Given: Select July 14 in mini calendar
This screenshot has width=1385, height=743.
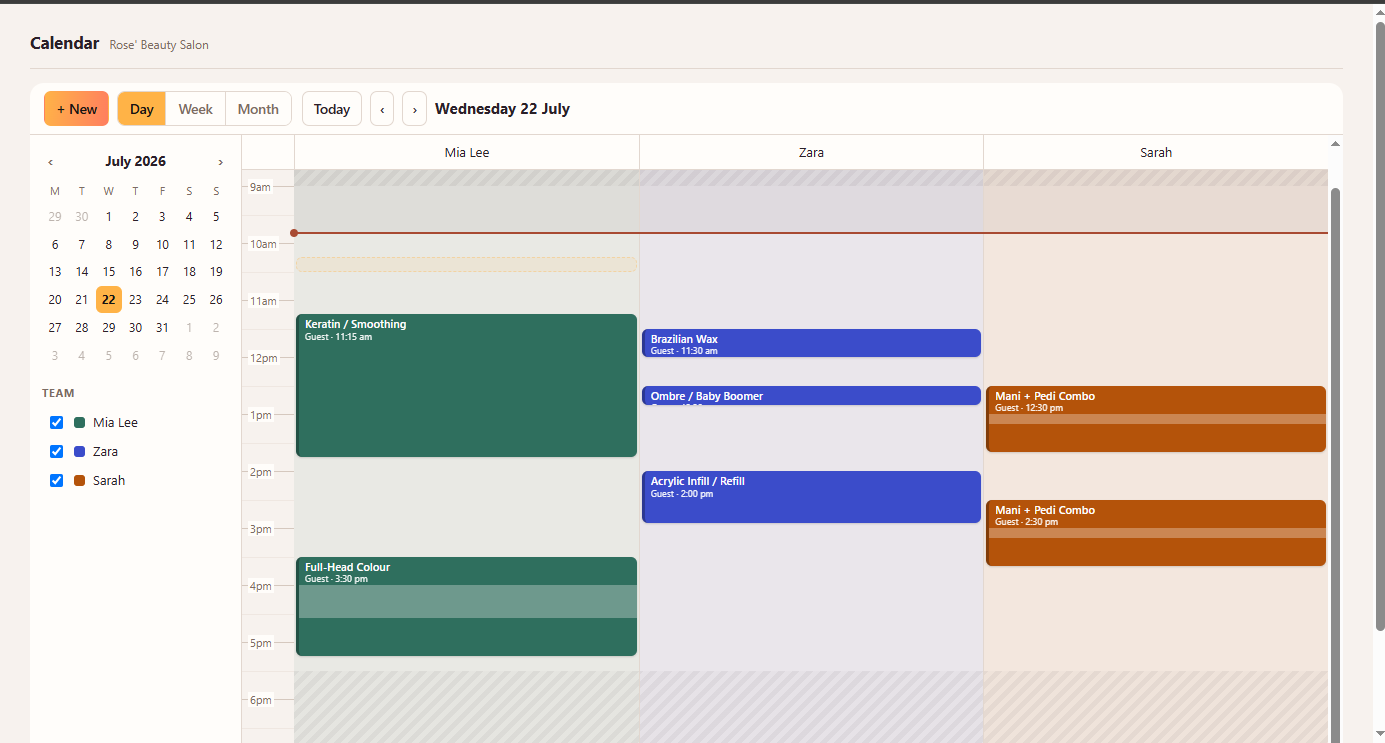Looking at the screenshot, I should pyautogui.click(x=82, y=272).
